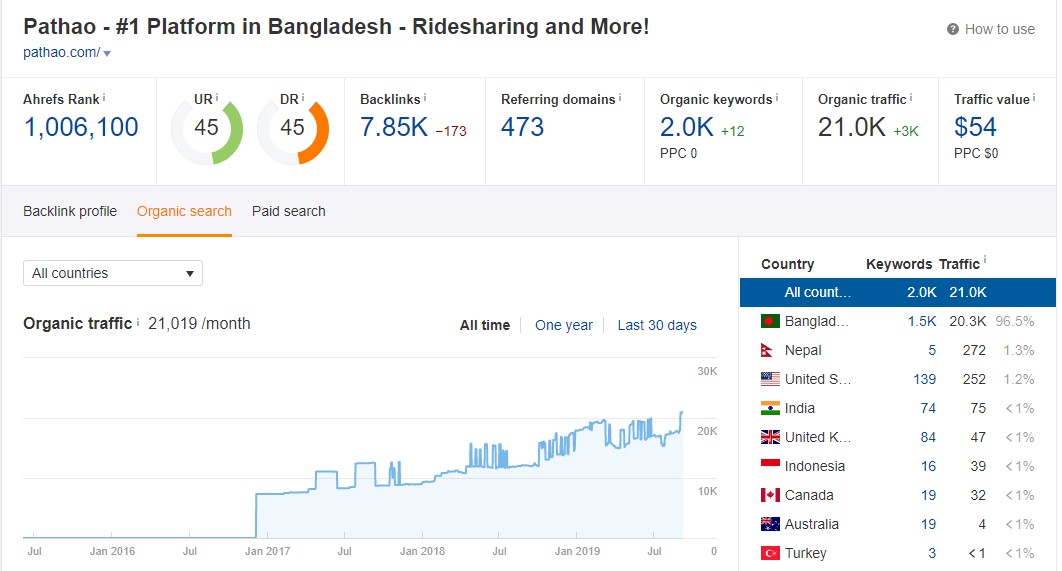The image size is (1062, 571).
Task: Click info icon beside Organic traffic chart title
Action: pyautogui.click(x=137, y=322)
